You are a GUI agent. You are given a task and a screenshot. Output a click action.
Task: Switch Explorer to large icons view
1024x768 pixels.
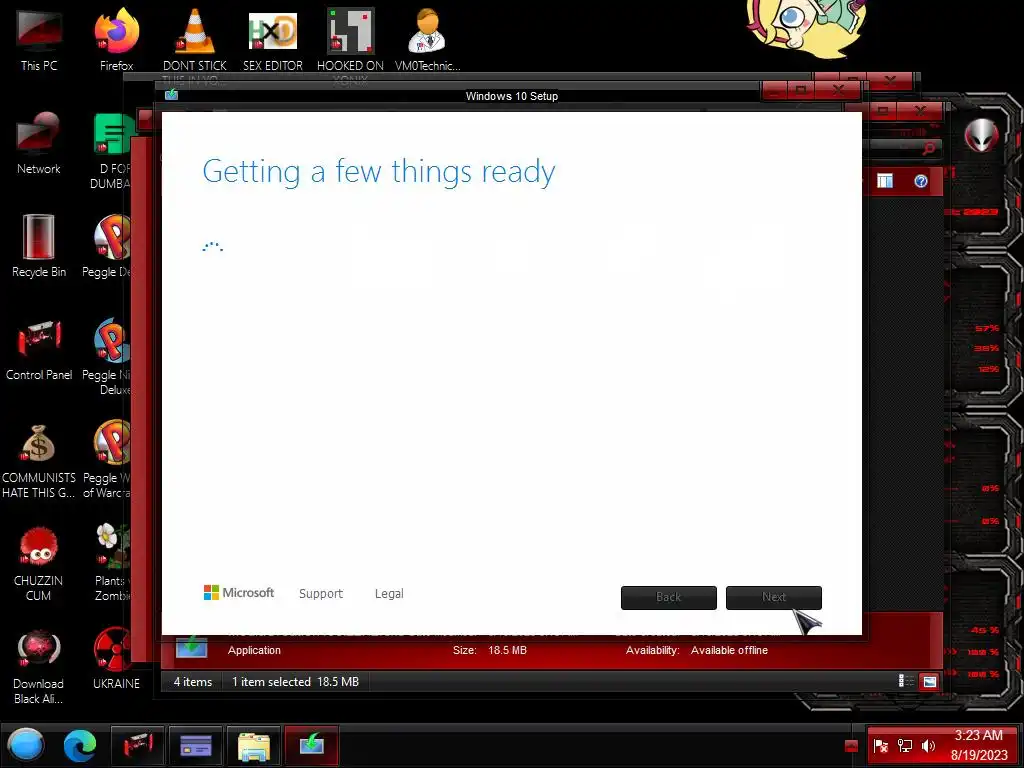tap(929, 682)
